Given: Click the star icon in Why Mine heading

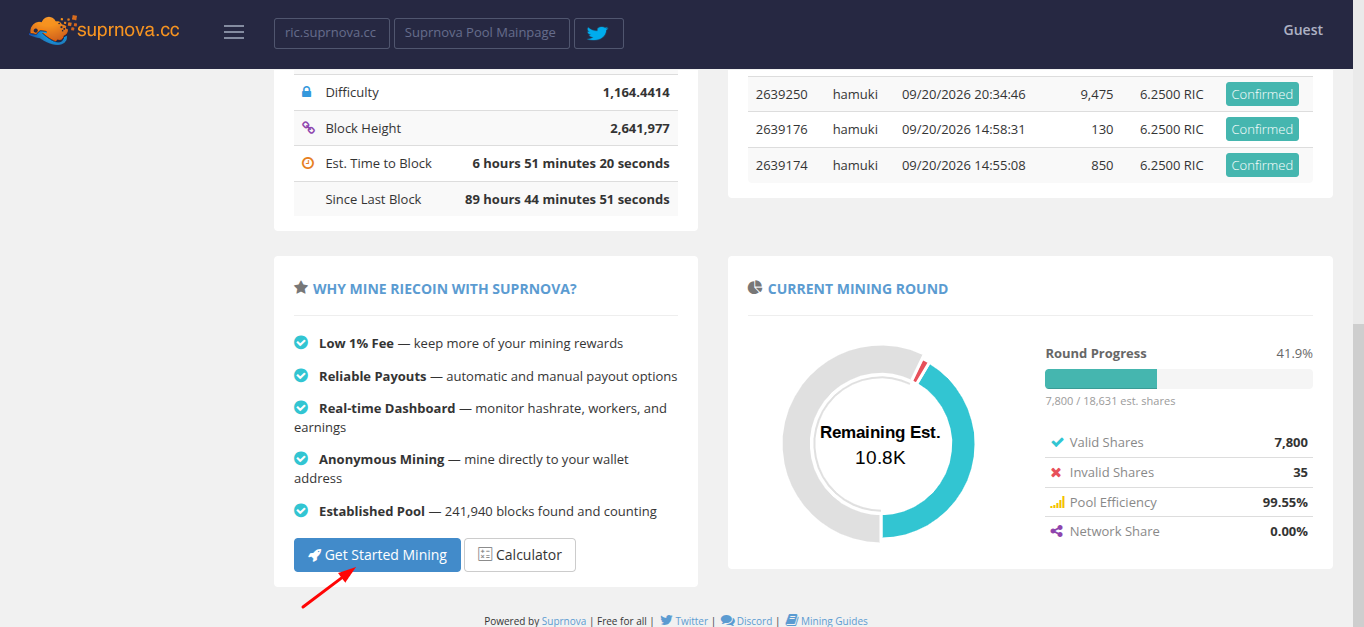Looking at the screenshot, I should pyautogui.click(x=301, y=288).
